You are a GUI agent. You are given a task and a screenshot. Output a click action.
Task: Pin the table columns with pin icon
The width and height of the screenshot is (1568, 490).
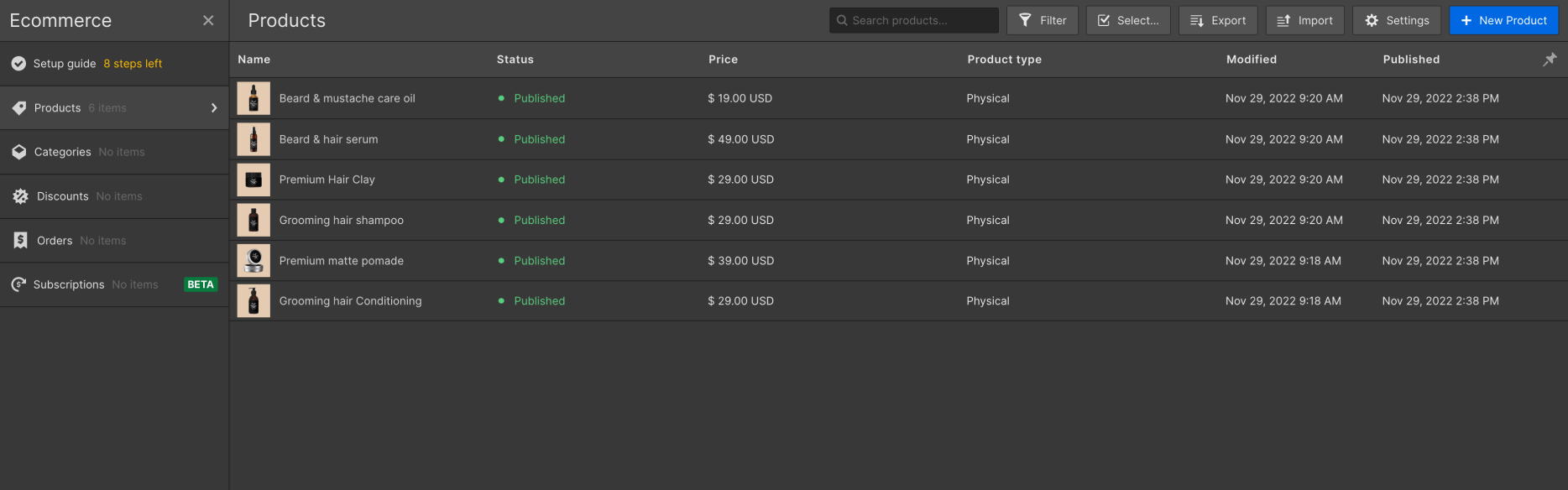tap(1550, 60)
